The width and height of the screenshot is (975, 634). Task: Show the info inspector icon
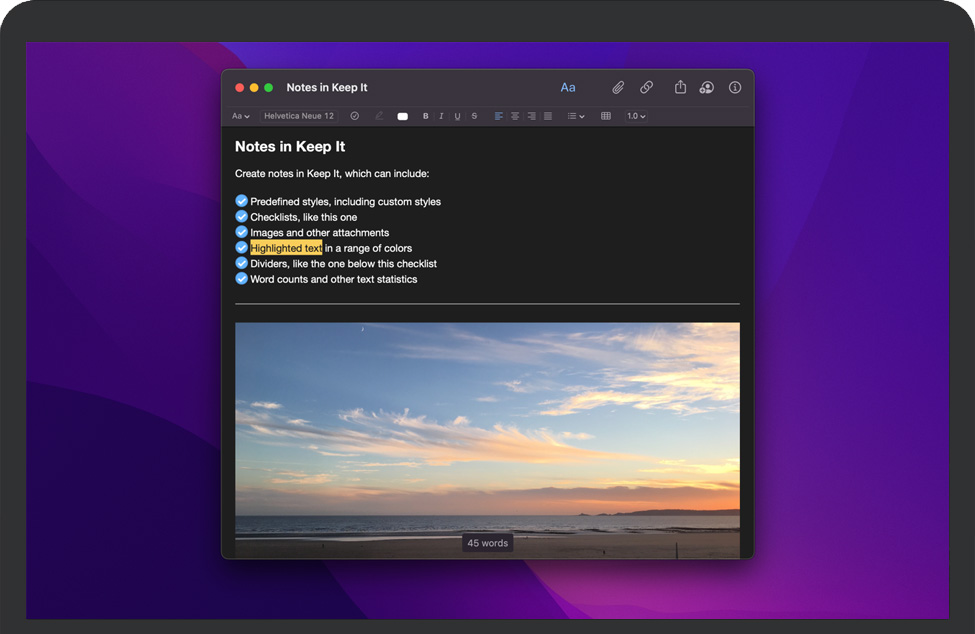pyautogui.click(x=735, y=88)
